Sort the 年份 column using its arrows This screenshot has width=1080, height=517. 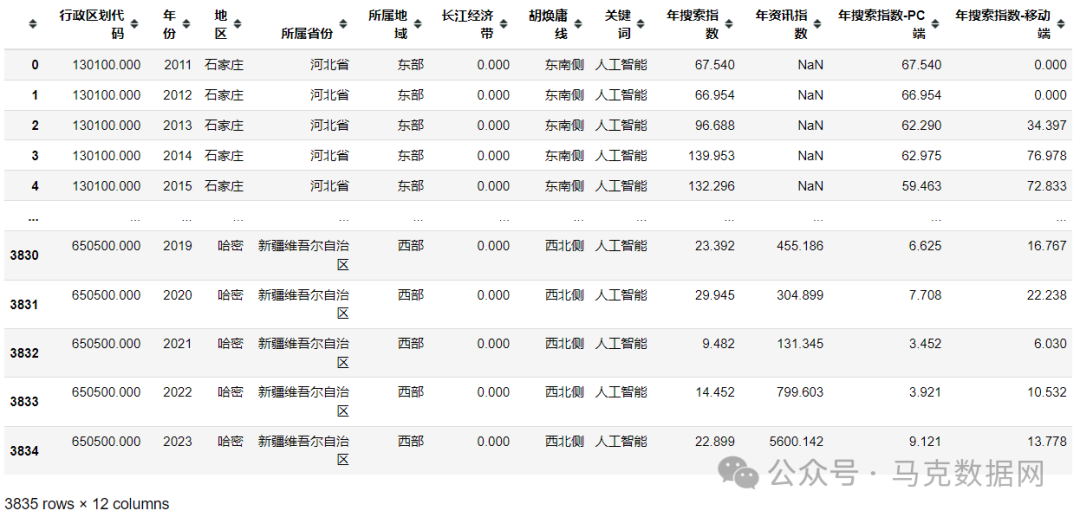tap(187, 24)
